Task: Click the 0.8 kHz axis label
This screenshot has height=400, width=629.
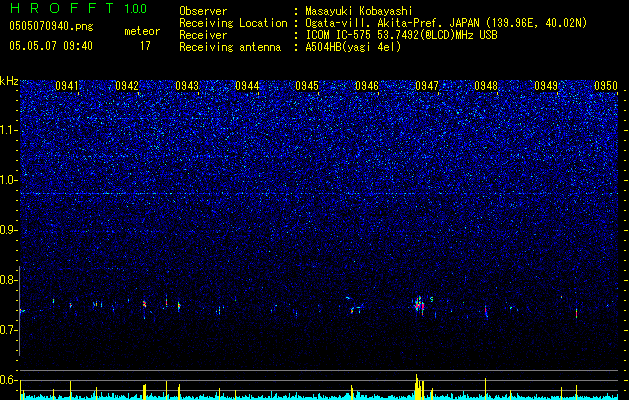Action: pos(9,280)
